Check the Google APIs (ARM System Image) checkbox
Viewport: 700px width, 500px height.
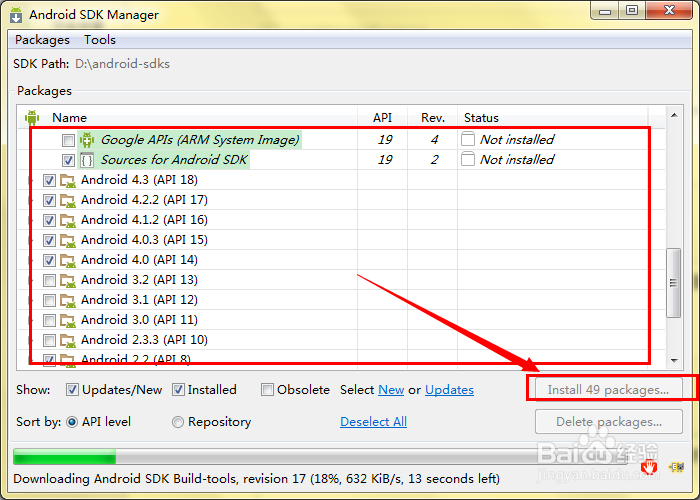pyautogui.click(x=68, y=140)
